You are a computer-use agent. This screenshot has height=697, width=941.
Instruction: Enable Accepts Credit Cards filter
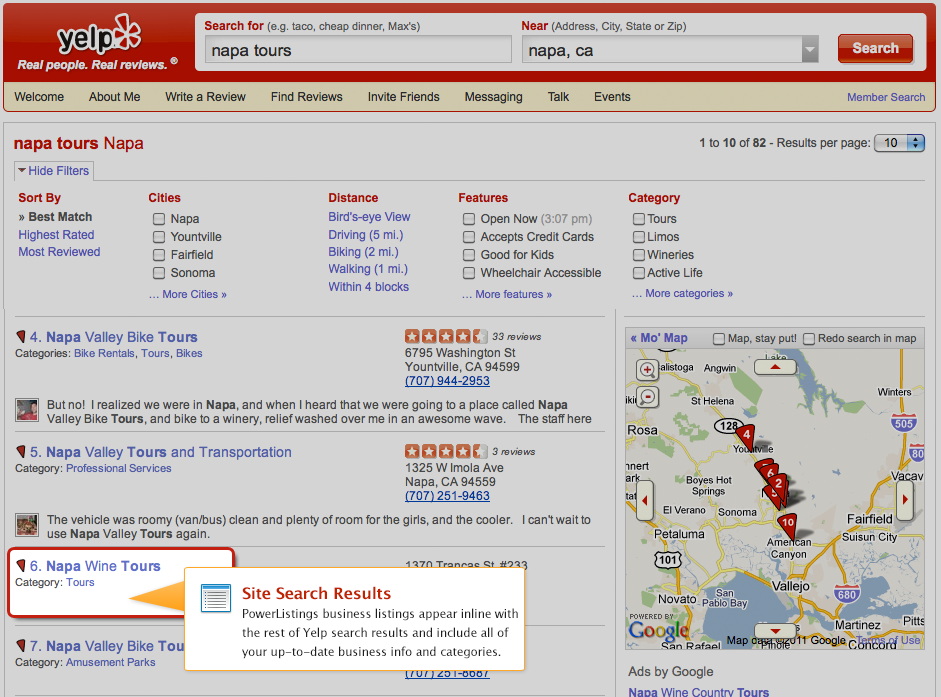[469, 237]
